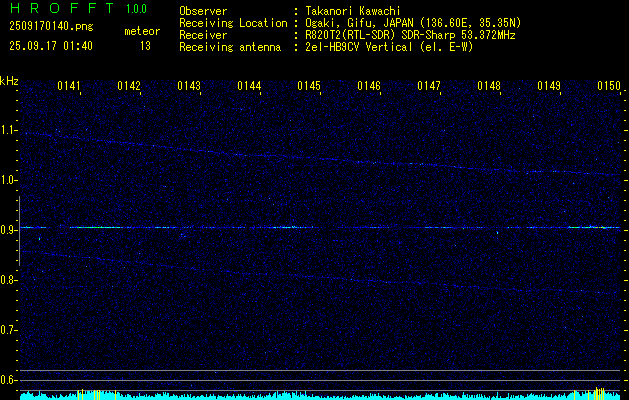Select the 0145 time marker
Image resolution: width=629 pixels, height=400 pixels.
(x=309, y=87)
